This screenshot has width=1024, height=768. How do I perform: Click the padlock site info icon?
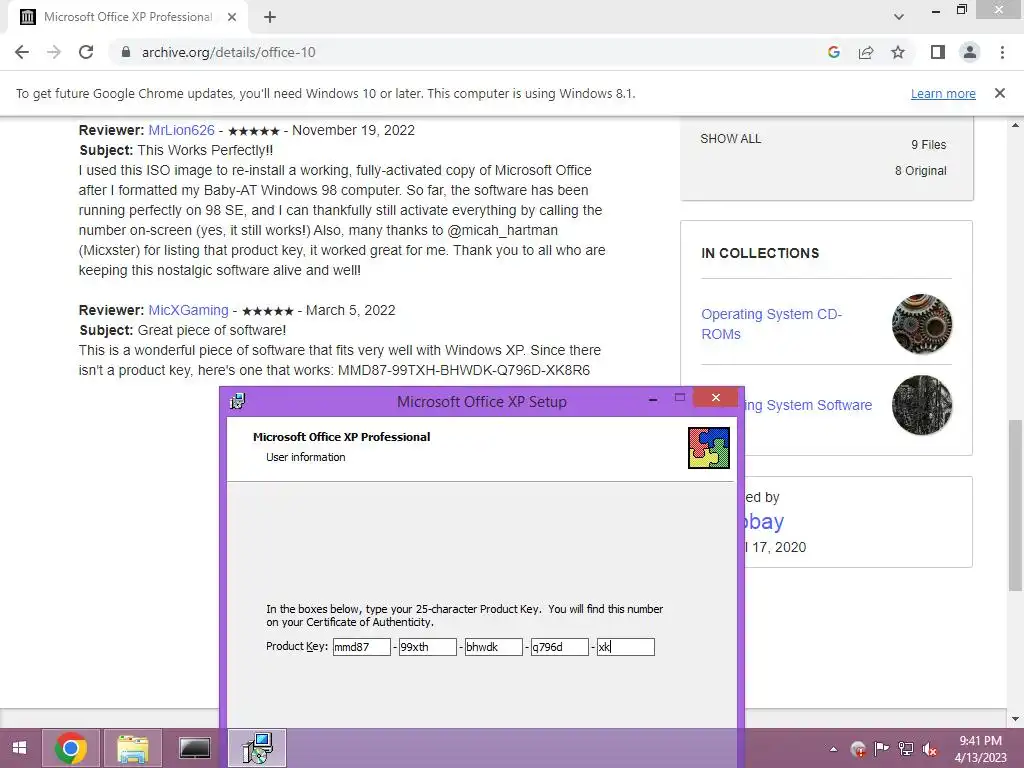click(x=126, y=52)
